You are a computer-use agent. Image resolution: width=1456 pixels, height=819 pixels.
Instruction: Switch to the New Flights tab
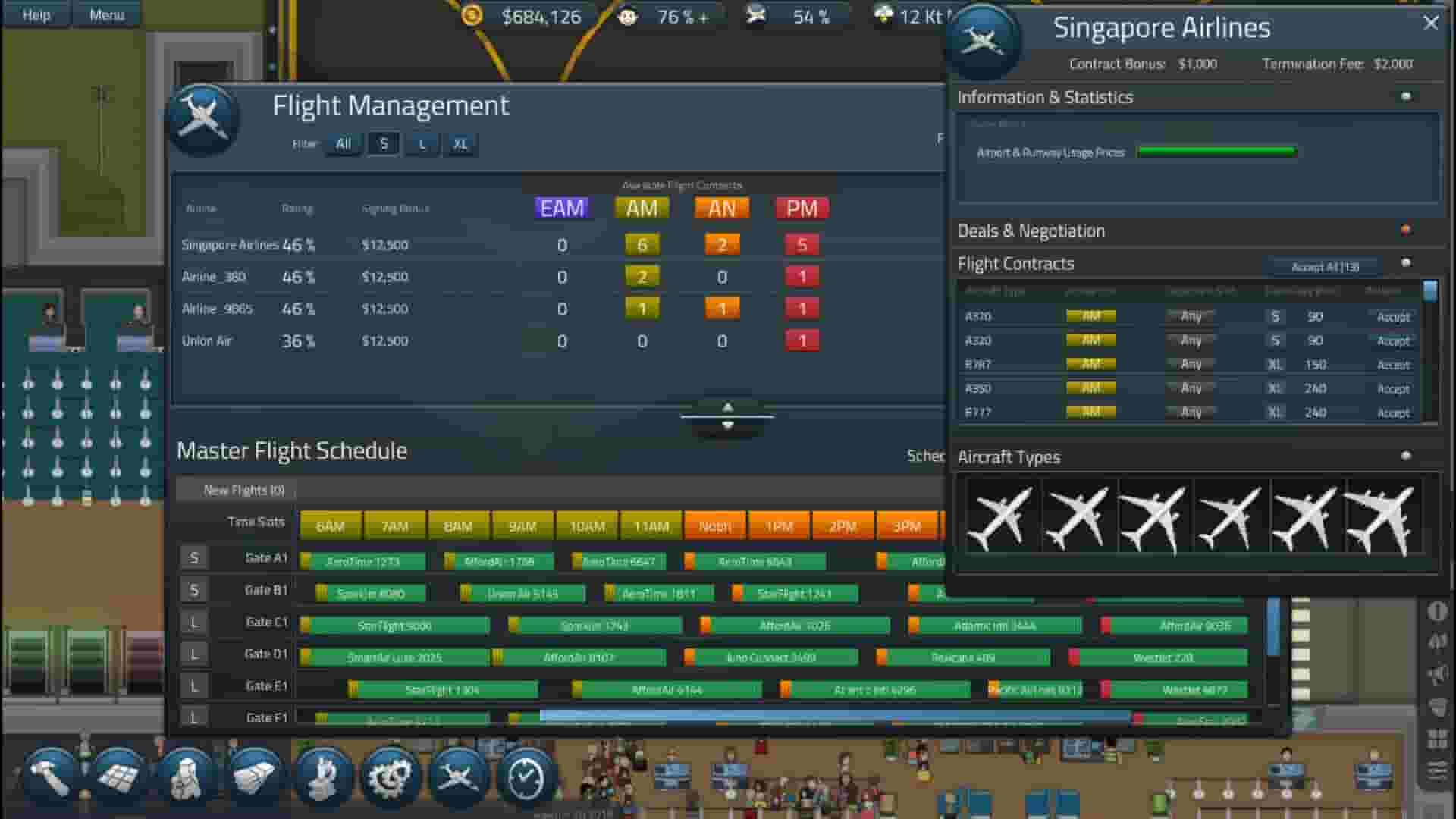(241, 489)
